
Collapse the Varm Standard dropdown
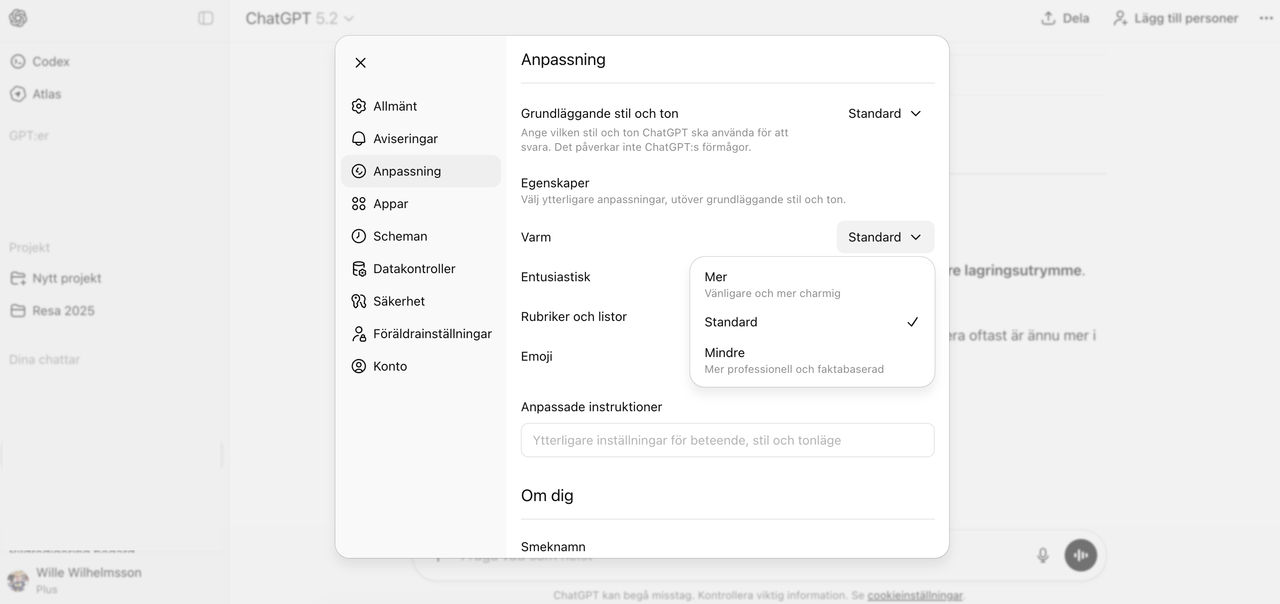(x=885, y=237)
